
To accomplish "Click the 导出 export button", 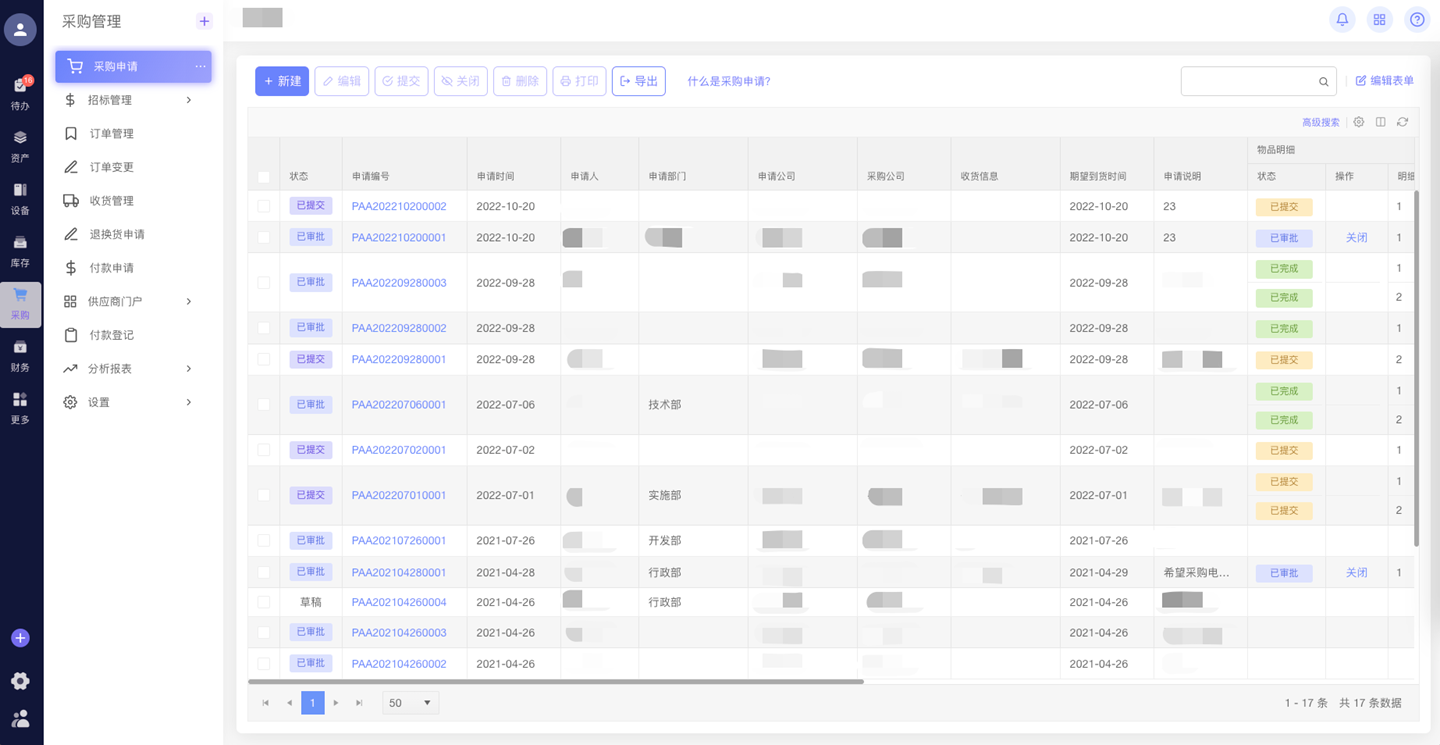I will (x=639, y=81).
